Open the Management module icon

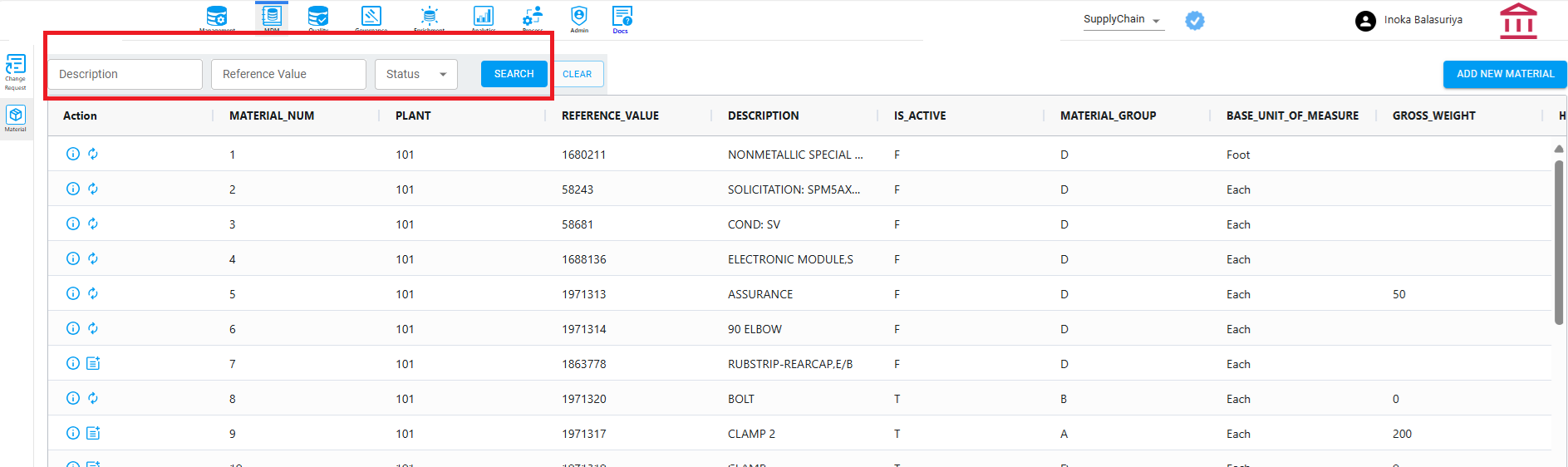tap(217, 17)
